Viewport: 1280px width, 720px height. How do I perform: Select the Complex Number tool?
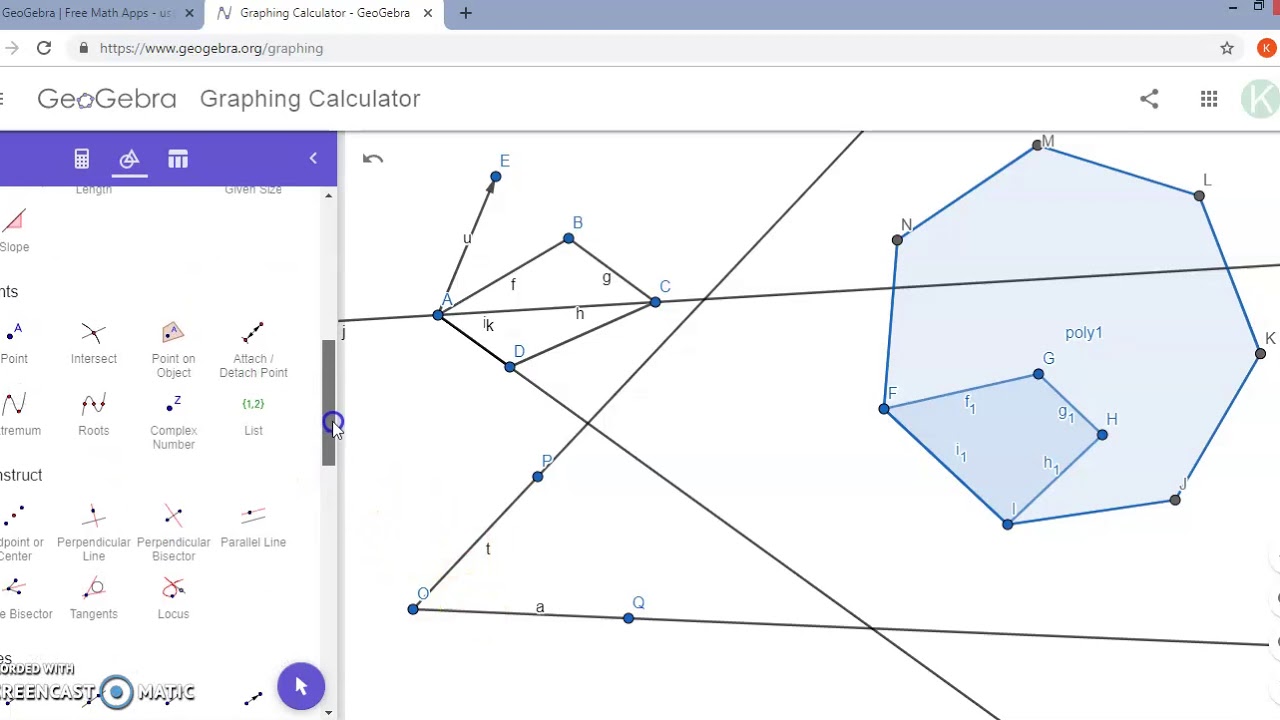[173, 421]
